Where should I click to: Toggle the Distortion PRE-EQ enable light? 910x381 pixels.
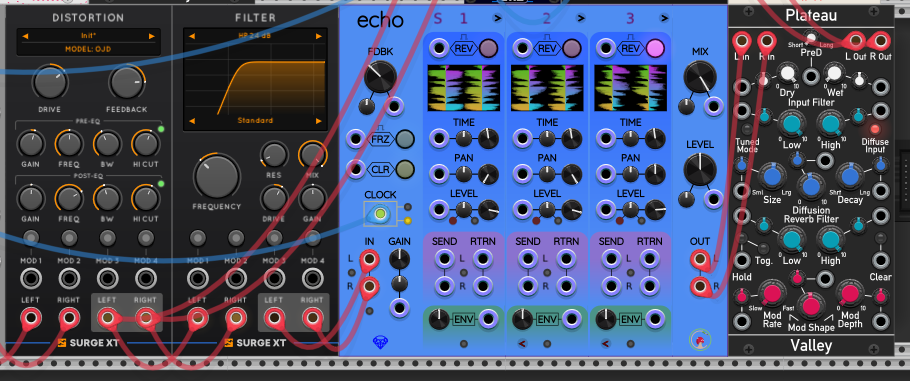(161, 129)
